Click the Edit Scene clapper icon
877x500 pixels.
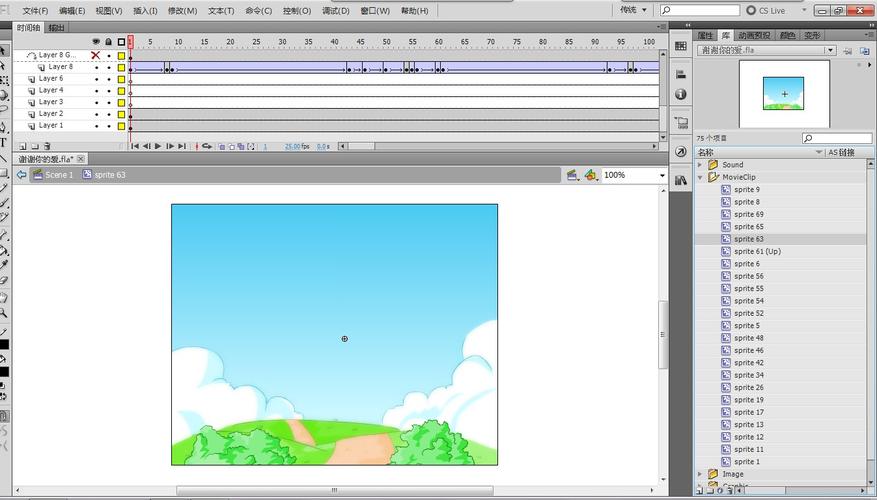coord(572,175)
